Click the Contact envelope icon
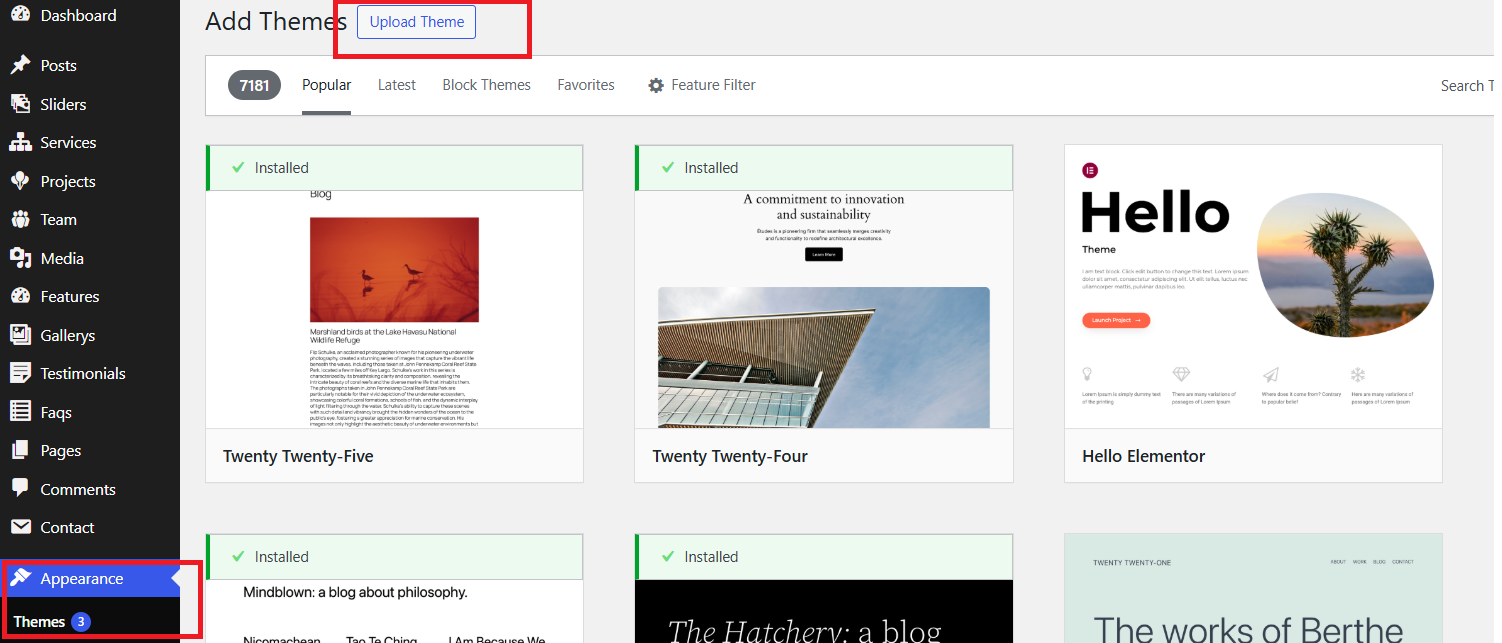 (20, 527)
